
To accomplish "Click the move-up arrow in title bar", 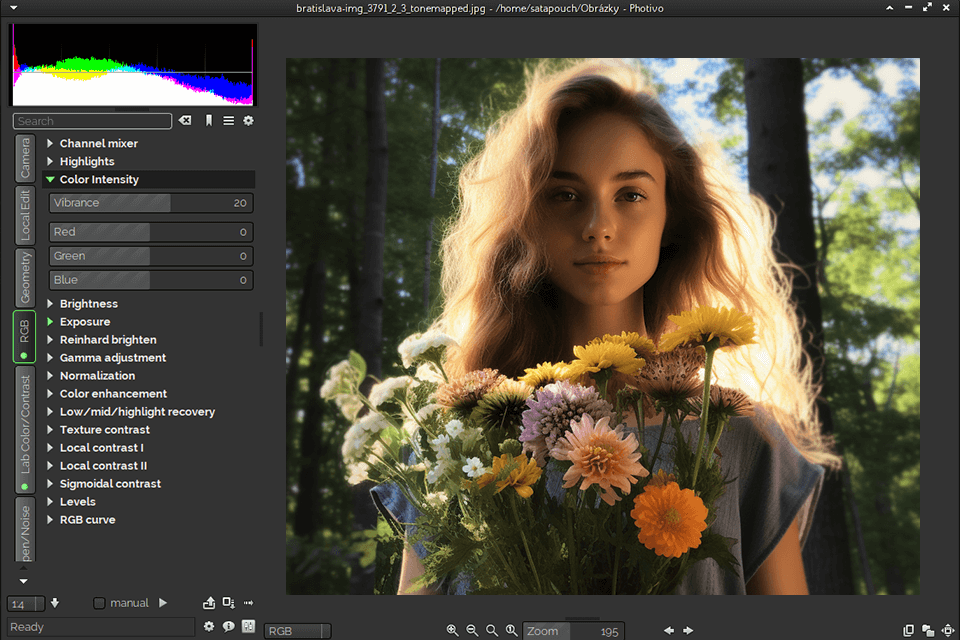I will coord(890,7).
